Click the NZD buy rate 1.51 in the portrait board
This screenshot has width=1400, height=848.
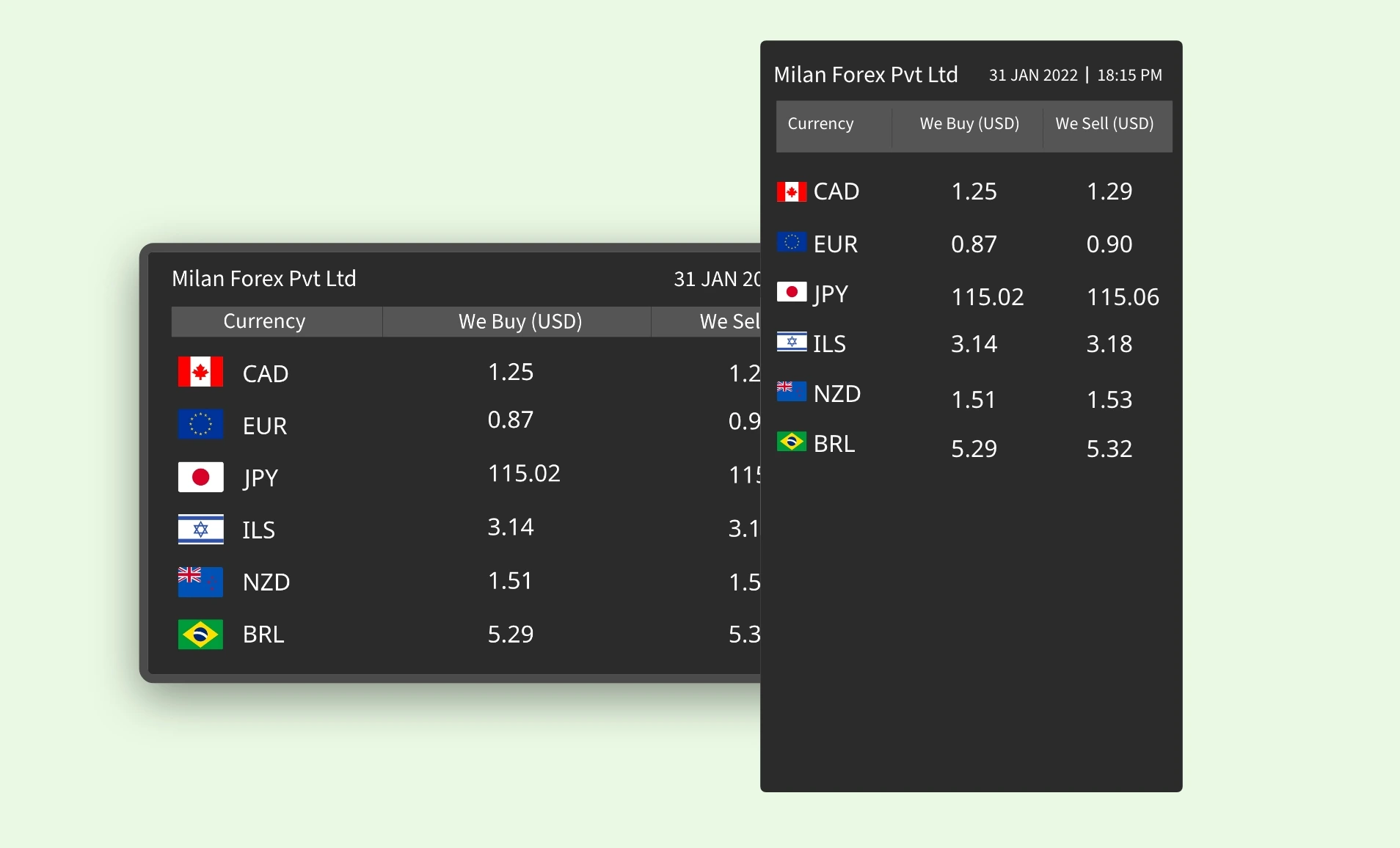(974, 400)
